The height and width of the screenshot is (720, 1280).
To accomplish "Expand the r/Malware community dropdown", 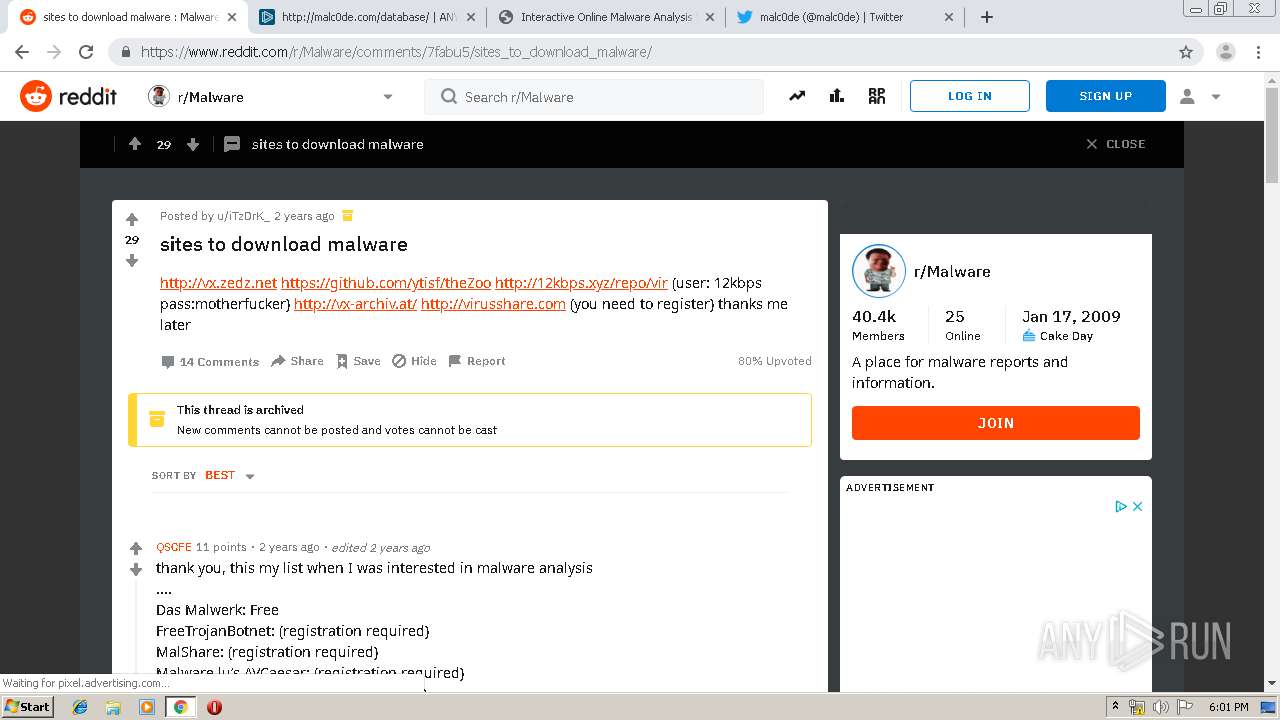I will (388, 97).
